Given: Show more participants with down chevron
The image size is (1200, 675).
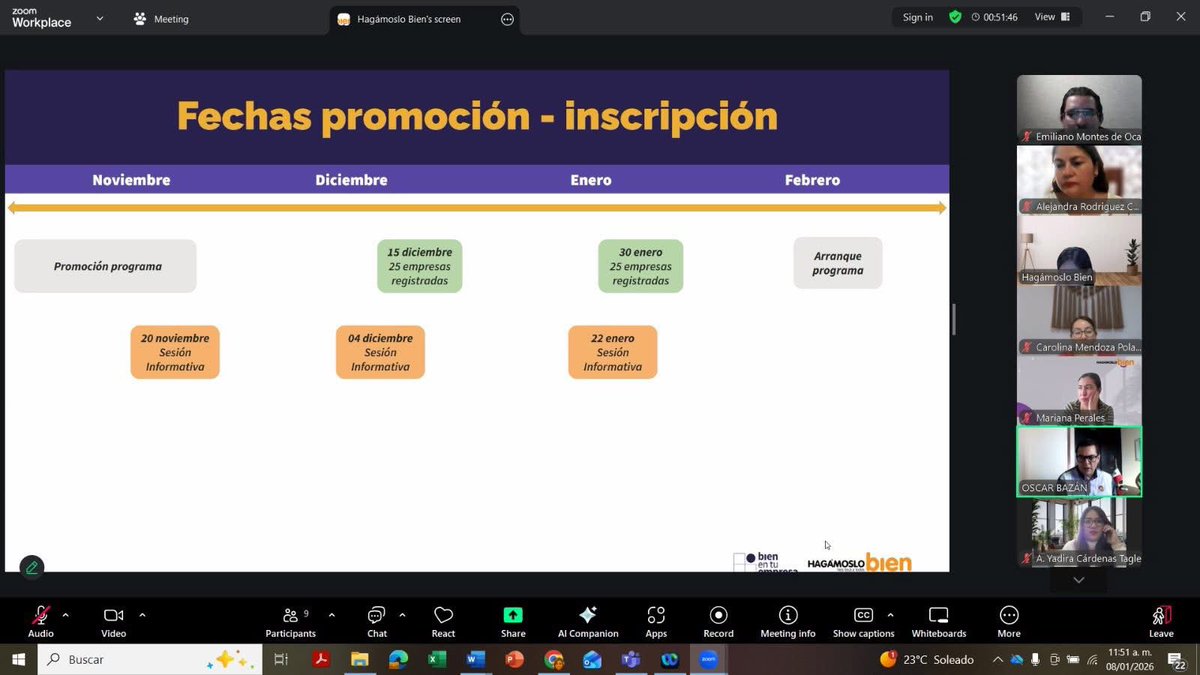Looking at the screenshot, I should tap(1079, 580).
